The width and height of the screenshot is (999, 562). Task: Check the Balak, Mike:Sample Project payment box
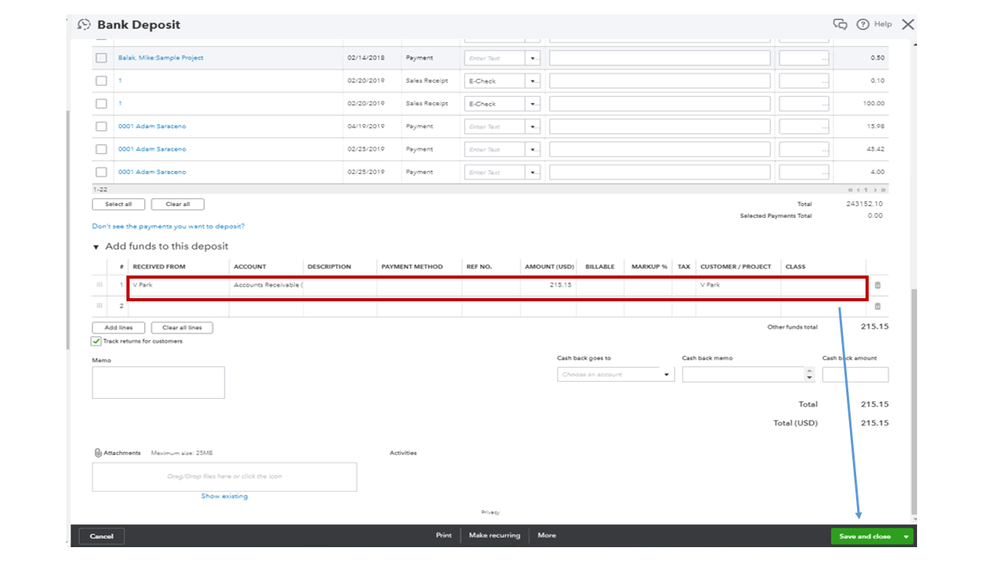click(101, 58)
